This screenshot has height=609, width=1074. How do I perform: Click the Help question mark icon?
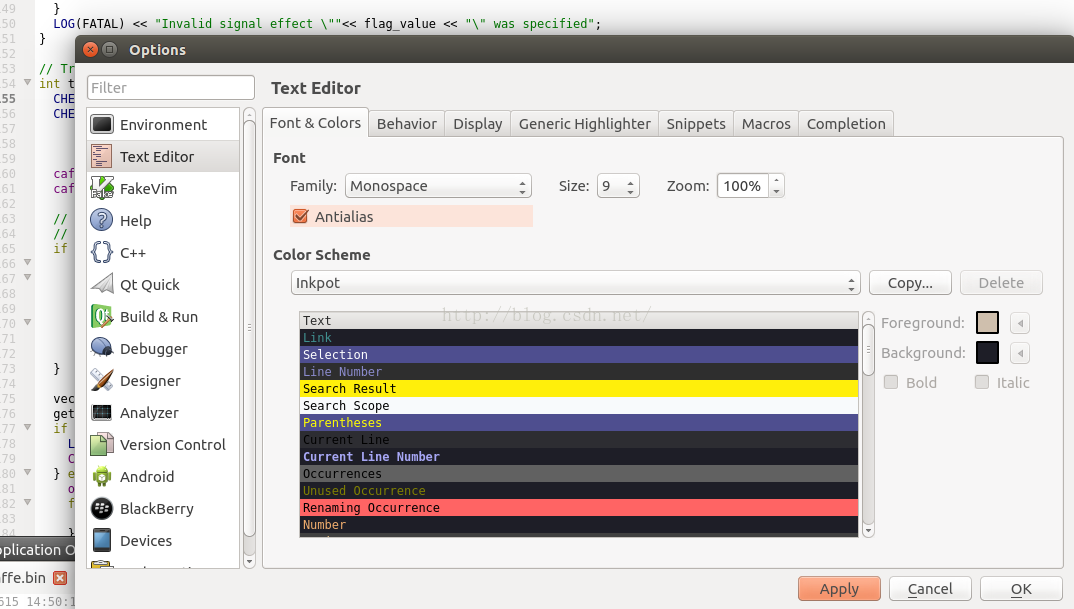(101, 220)
